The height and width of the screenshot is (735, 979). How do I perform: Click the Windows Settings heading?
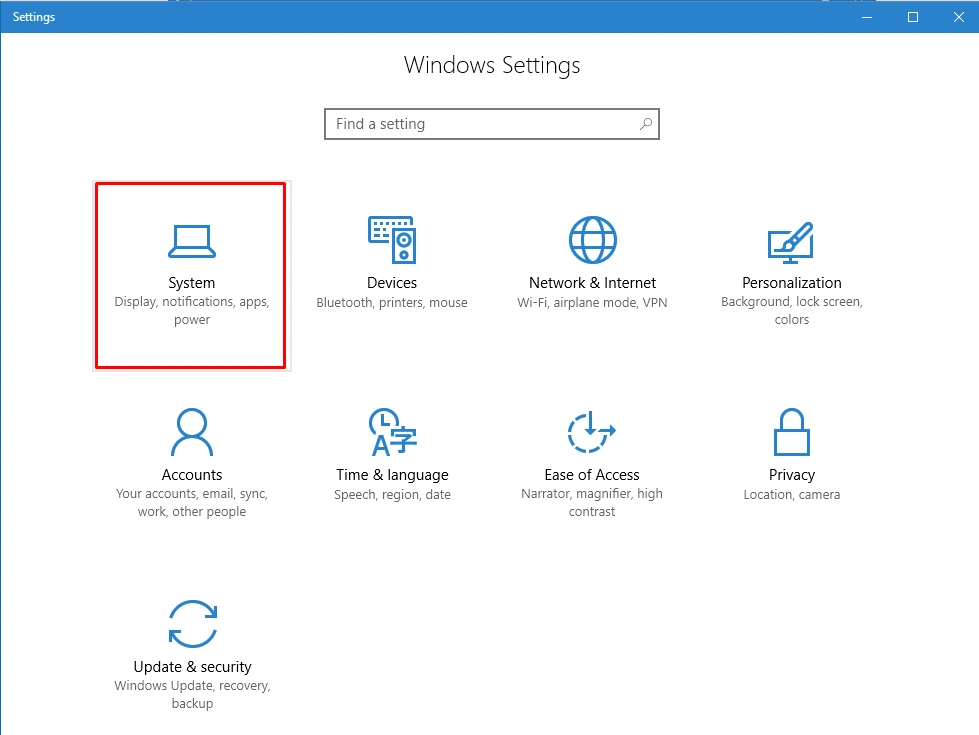click(492, 65)
